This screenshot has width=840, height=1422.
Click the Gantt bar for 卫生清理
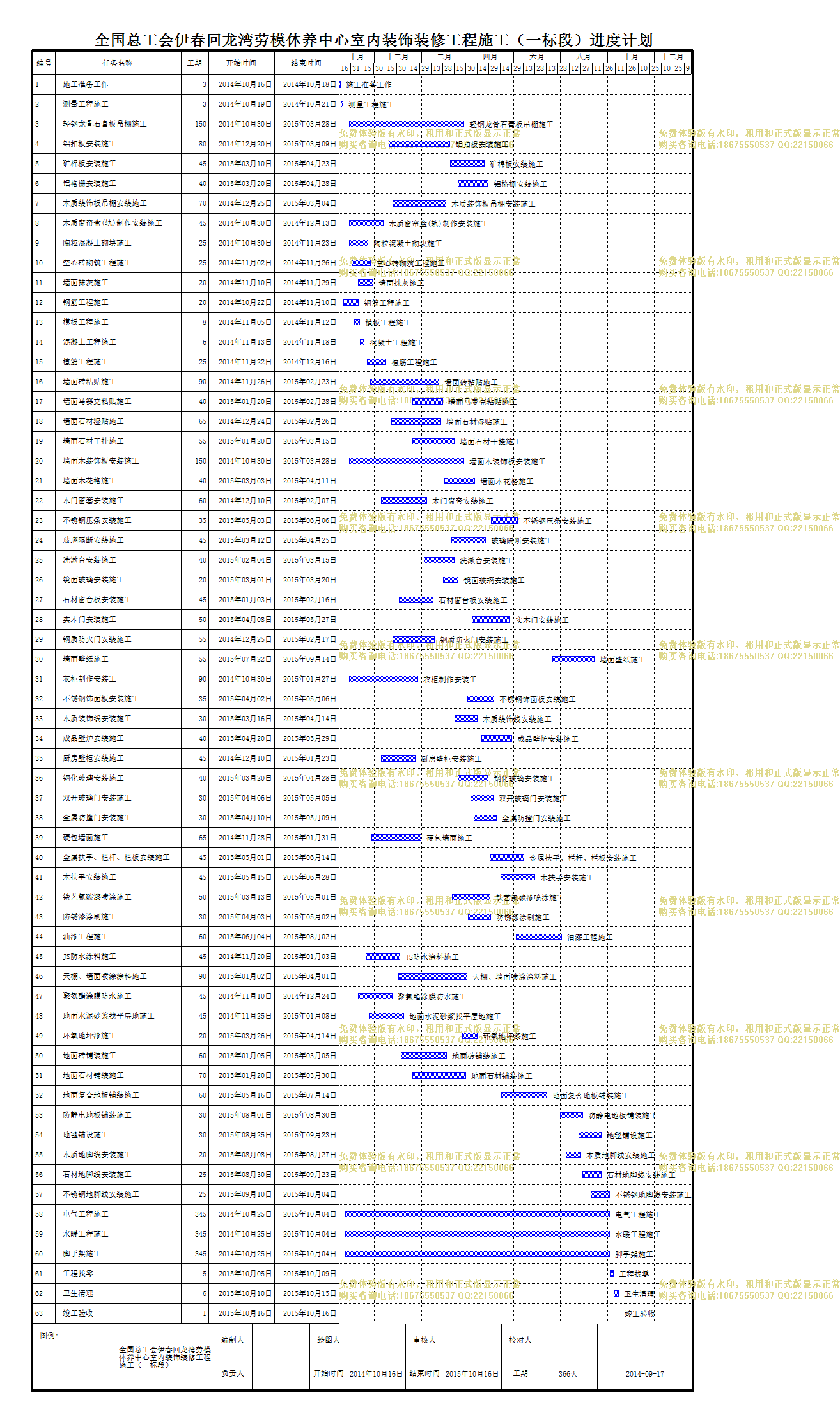[x=616, y=1293]
